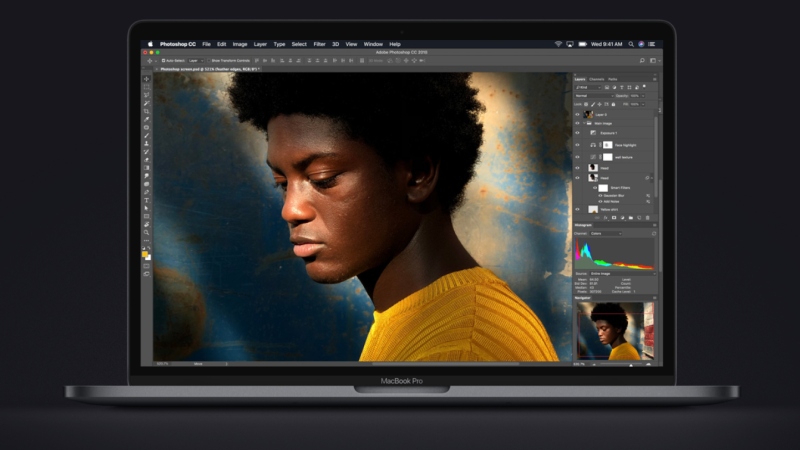
Task: Select the Move tool in the toolbox
Action: coord(147,79)
